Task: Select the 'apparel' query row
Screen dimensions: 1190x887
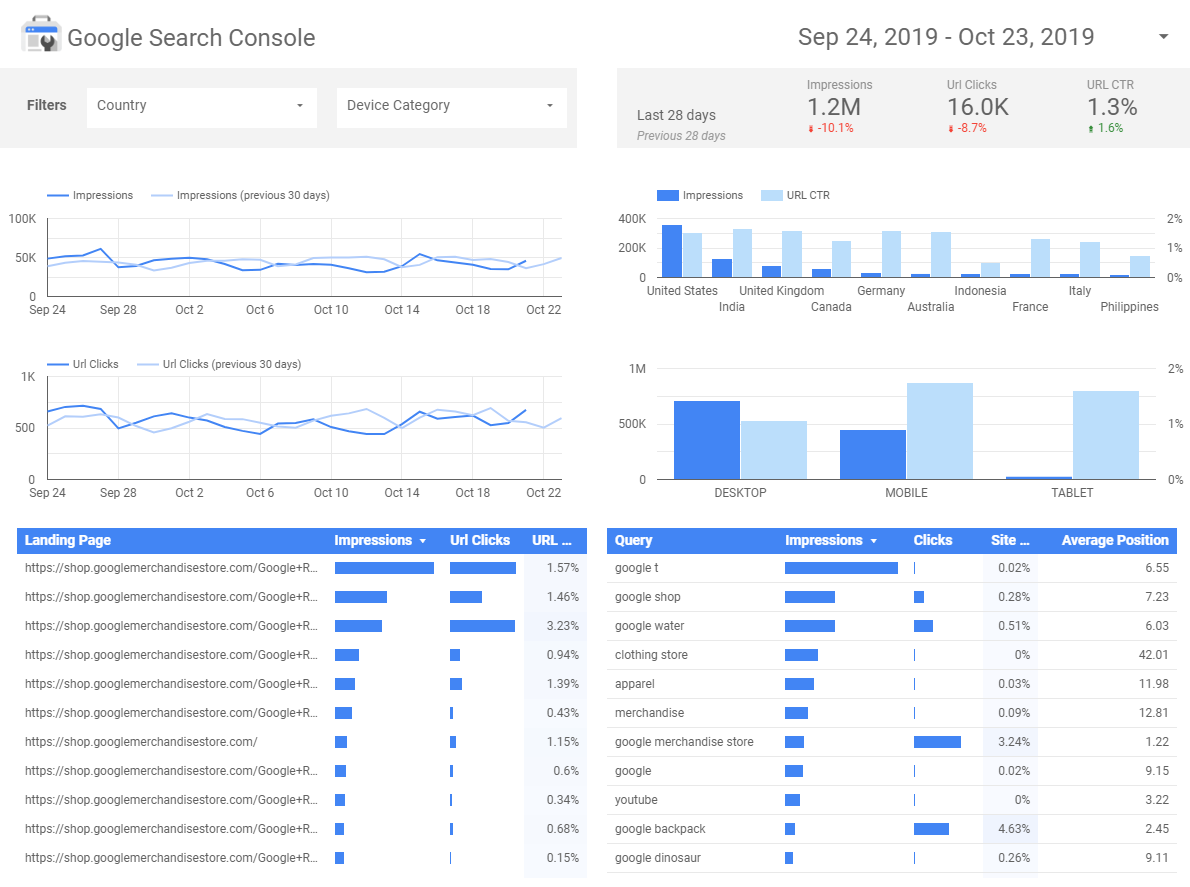Action: (892, 684)
